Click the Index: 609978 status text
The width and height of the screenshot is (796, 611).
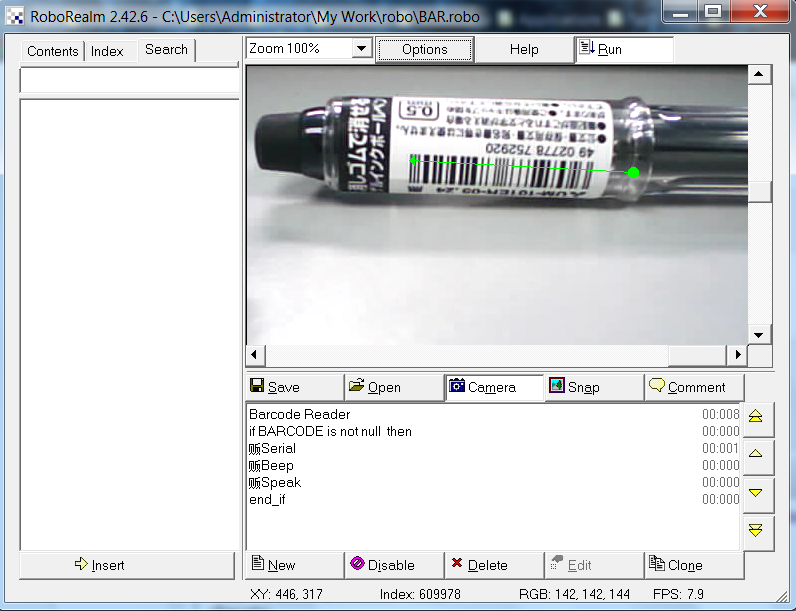click(420, 594)
